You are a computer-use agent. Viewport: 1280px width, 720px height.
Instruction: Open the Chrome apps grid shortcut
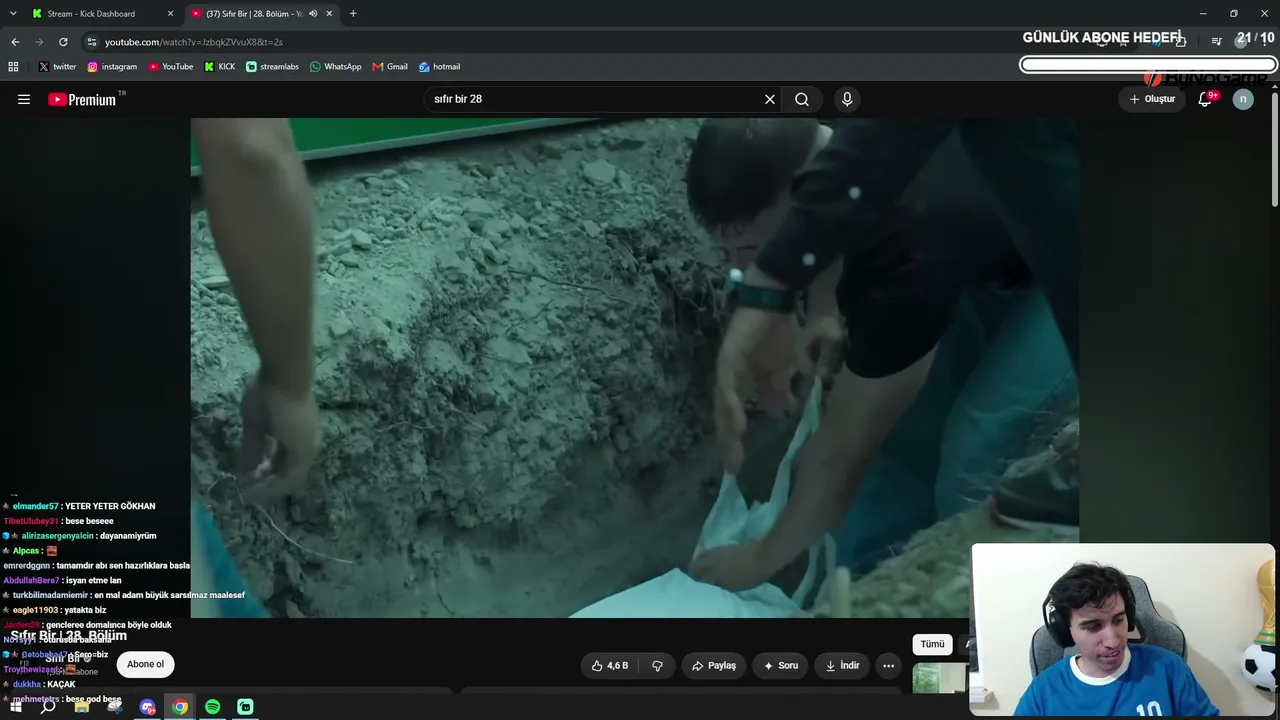13,67
